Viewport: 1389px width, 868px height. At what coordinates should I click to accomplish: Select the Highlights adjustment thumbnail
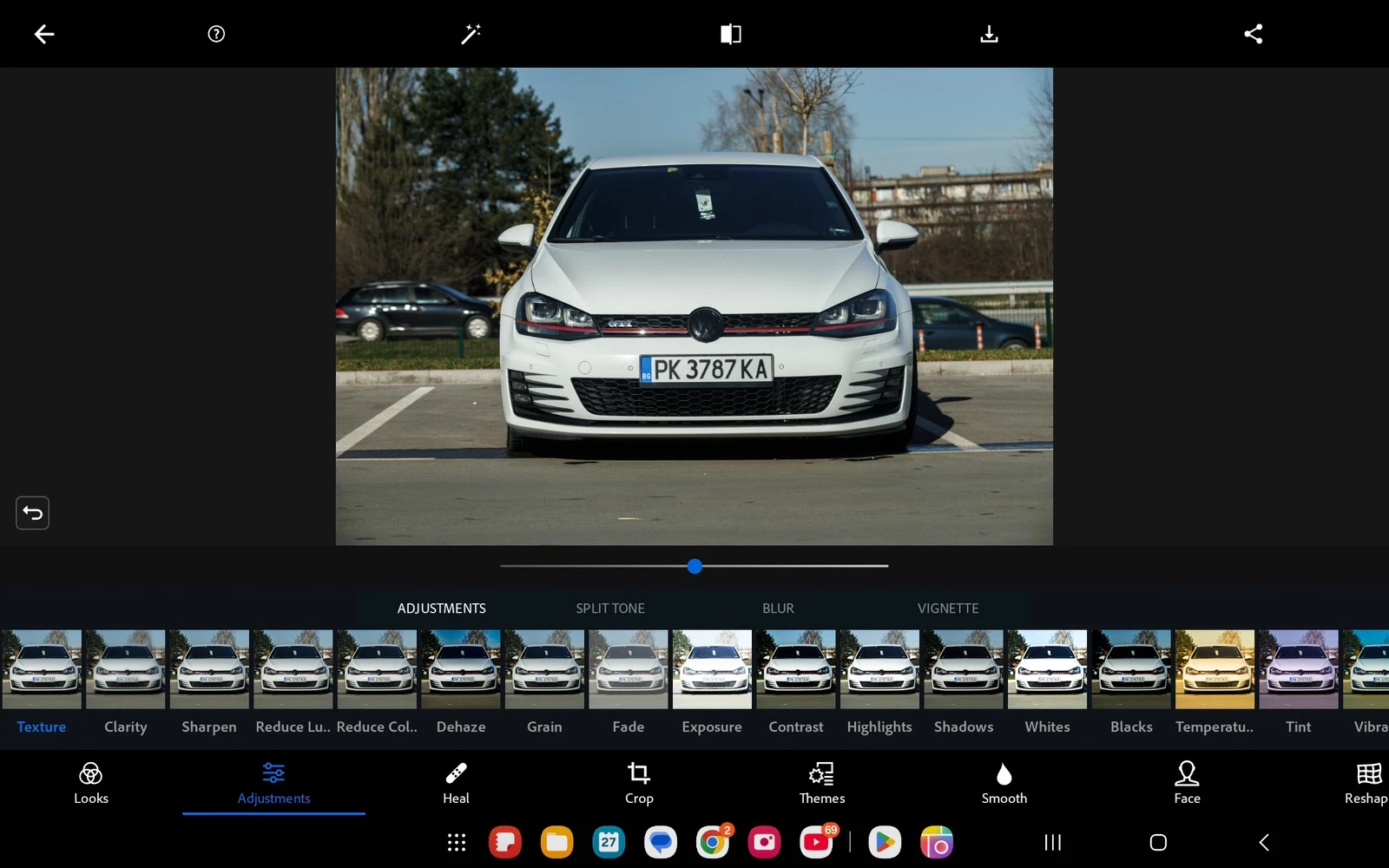coord(879,669)
